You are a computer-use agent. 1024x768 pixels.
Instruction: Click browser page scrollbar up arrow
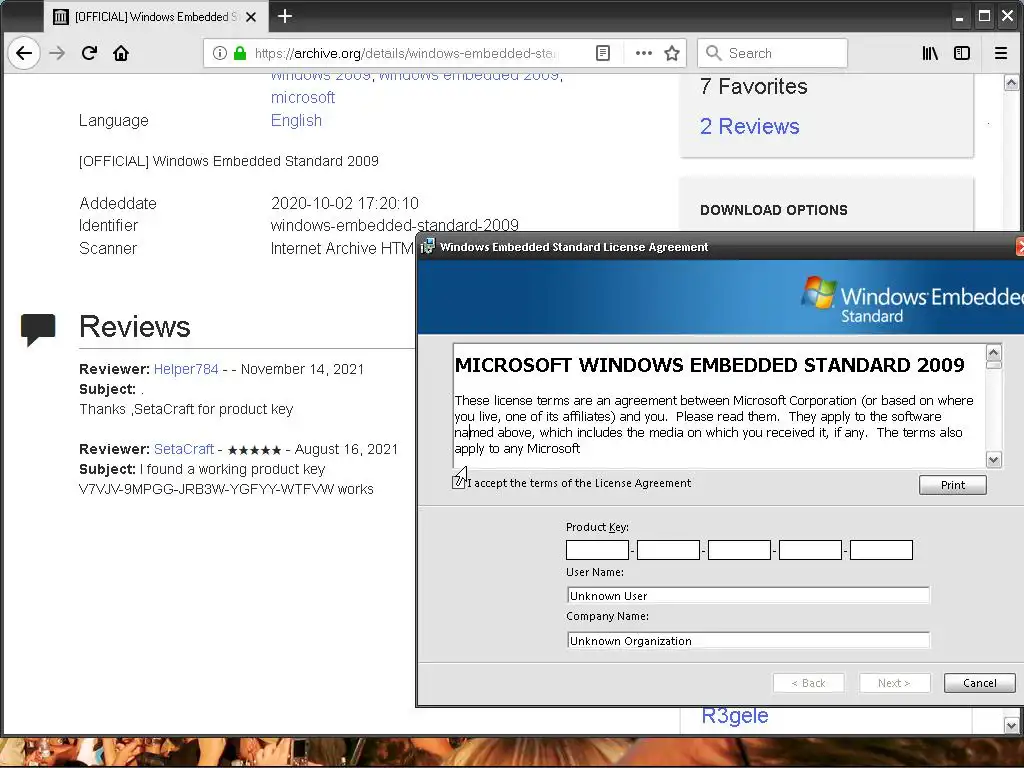point(1011,83)
